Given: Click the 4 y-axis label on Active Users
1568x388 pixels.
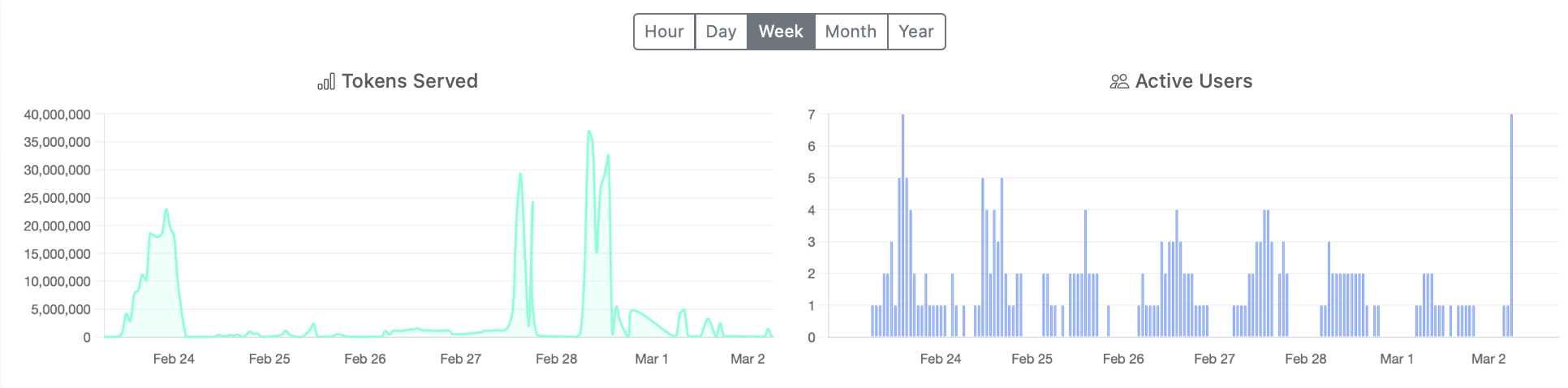Looking at the screenshot, I should tap(812, 210).
